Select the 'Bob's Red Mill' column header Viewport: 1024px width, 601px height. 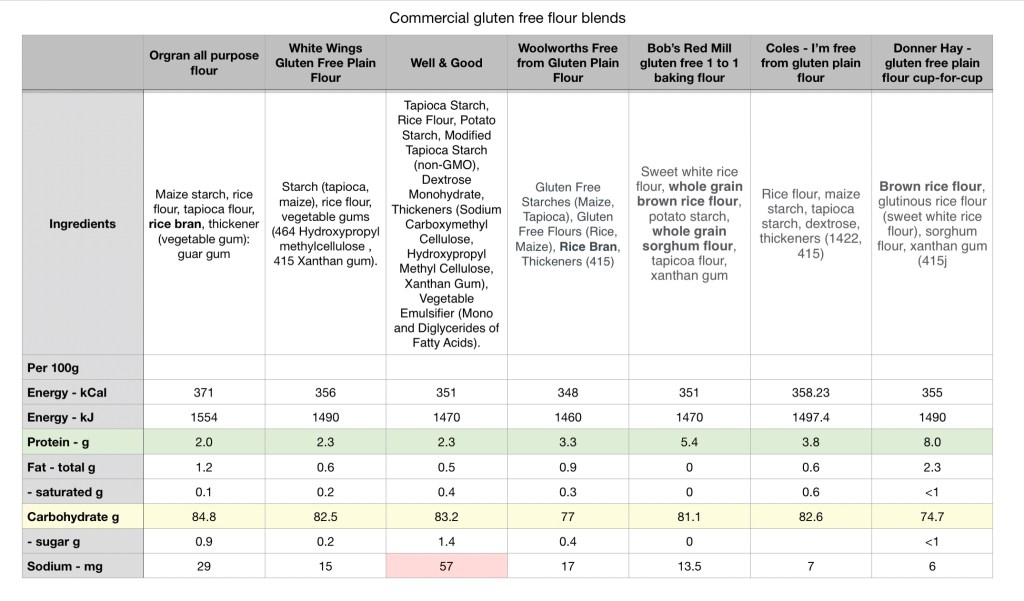coord(689,63)
